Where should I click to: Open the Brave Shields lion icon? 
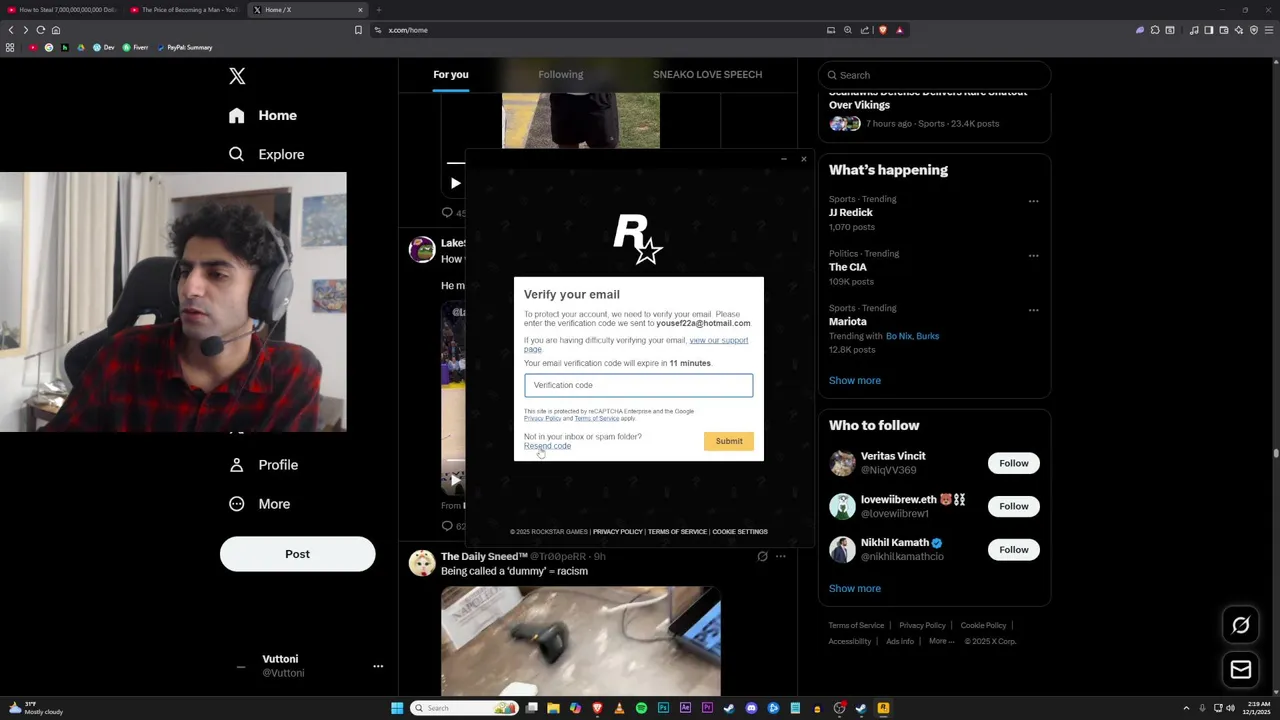(x=882, y=30)
